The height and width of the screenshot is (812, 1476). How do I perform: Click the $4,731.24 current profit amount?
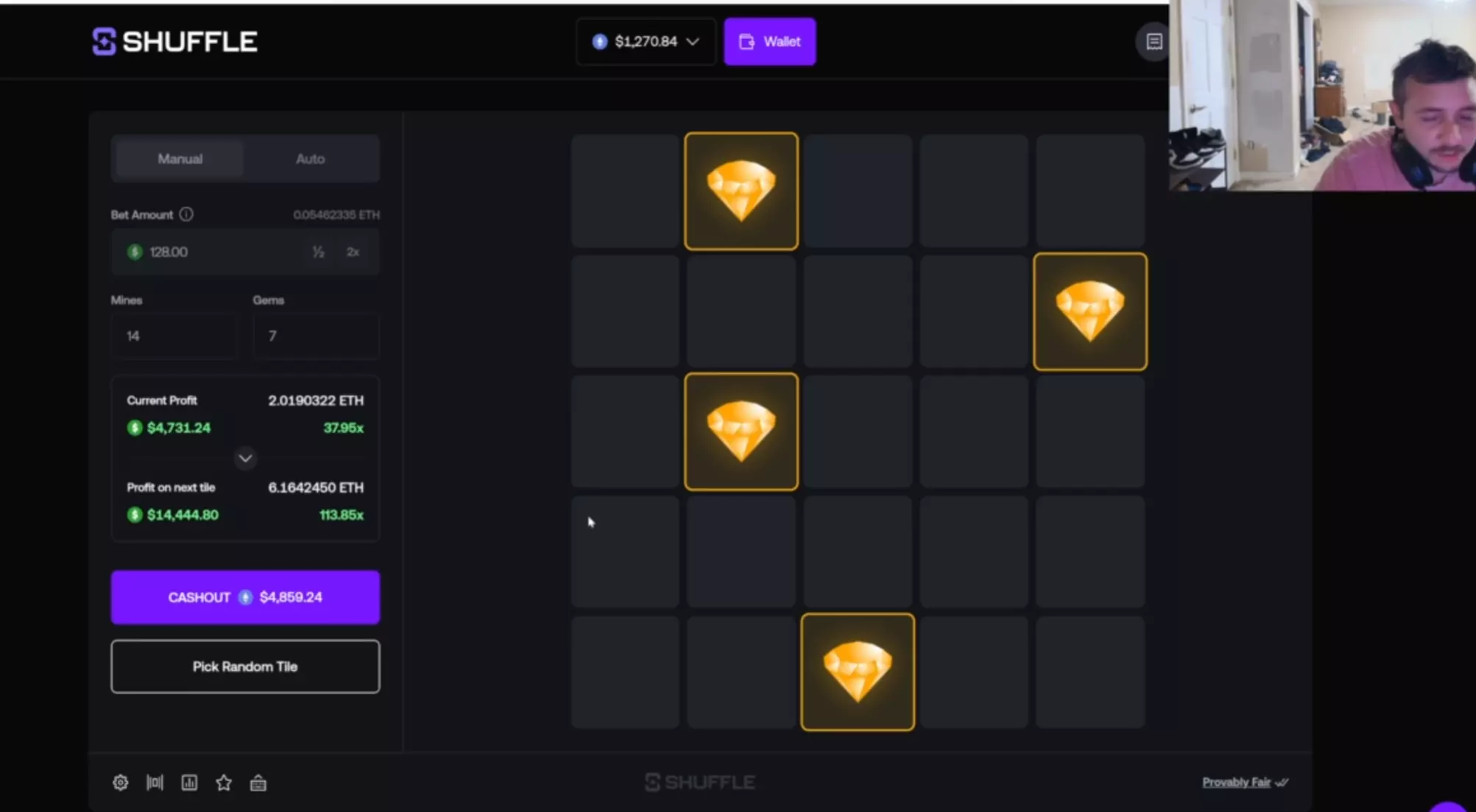click(x=179, y=428)
